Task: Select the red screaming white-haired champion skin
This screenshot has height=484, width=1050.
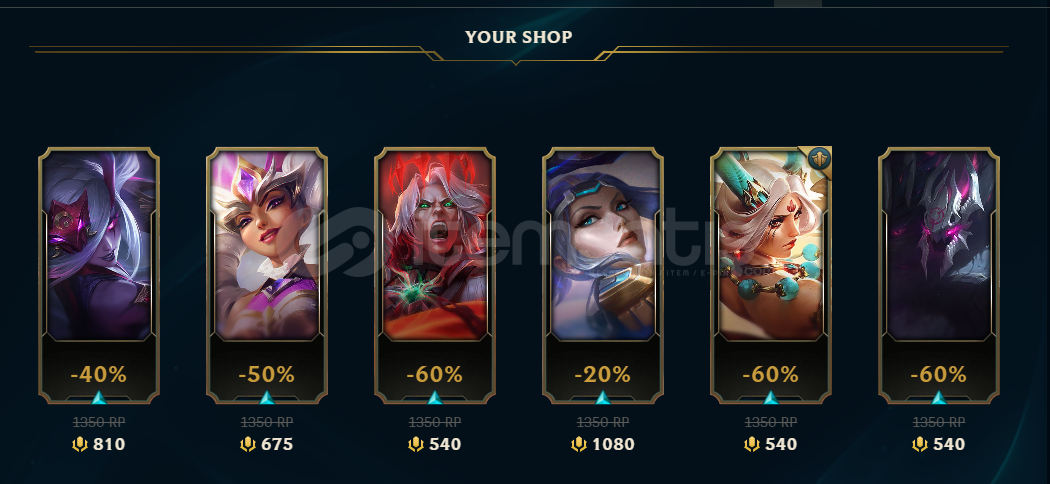Action: pos(435,245)
